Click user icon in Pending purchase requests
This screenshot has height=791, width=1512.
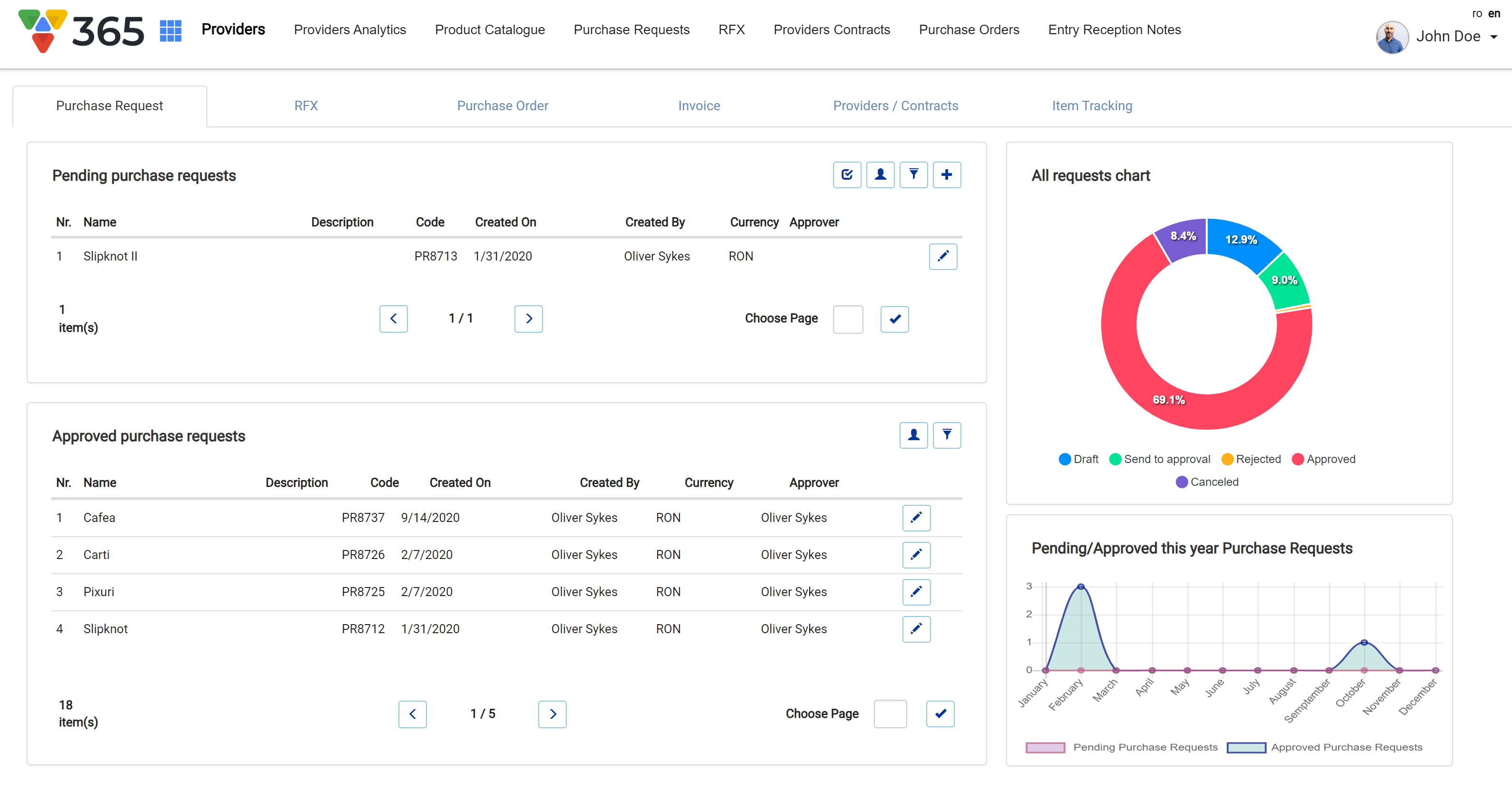880,174
